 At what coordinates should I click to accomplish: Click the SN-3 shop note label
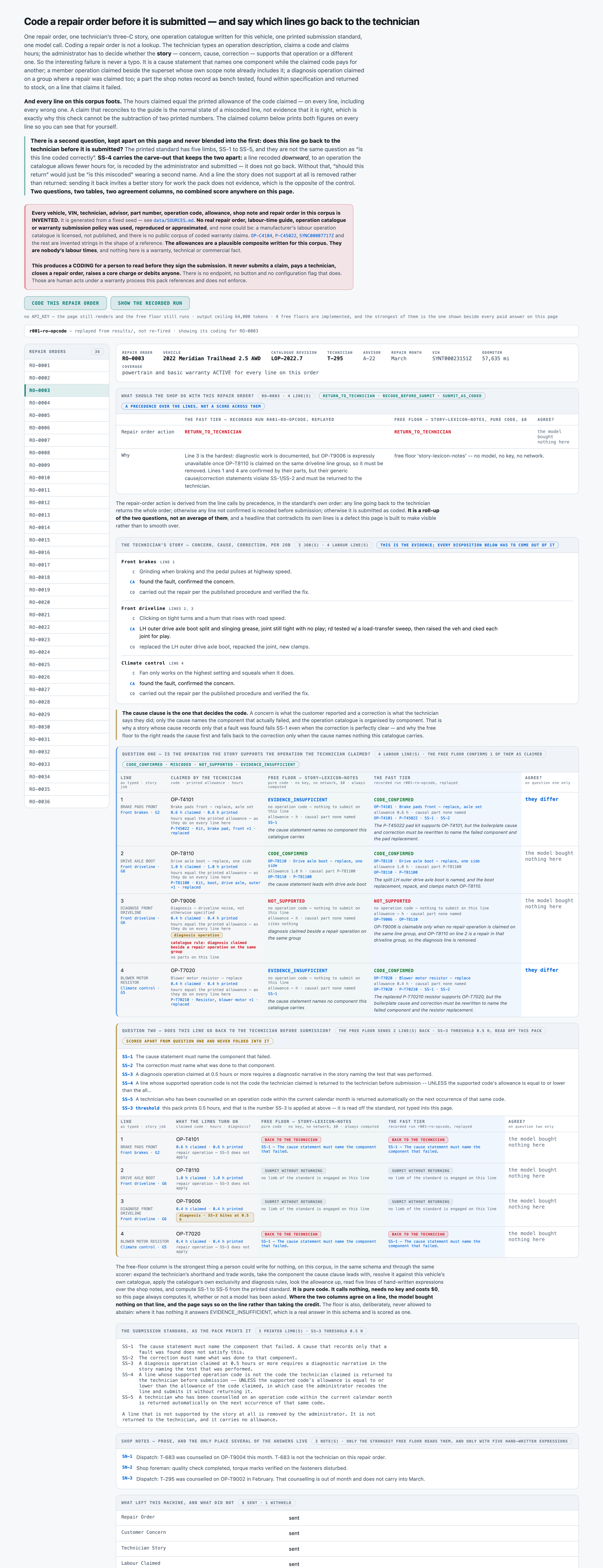pos(127,1478)
